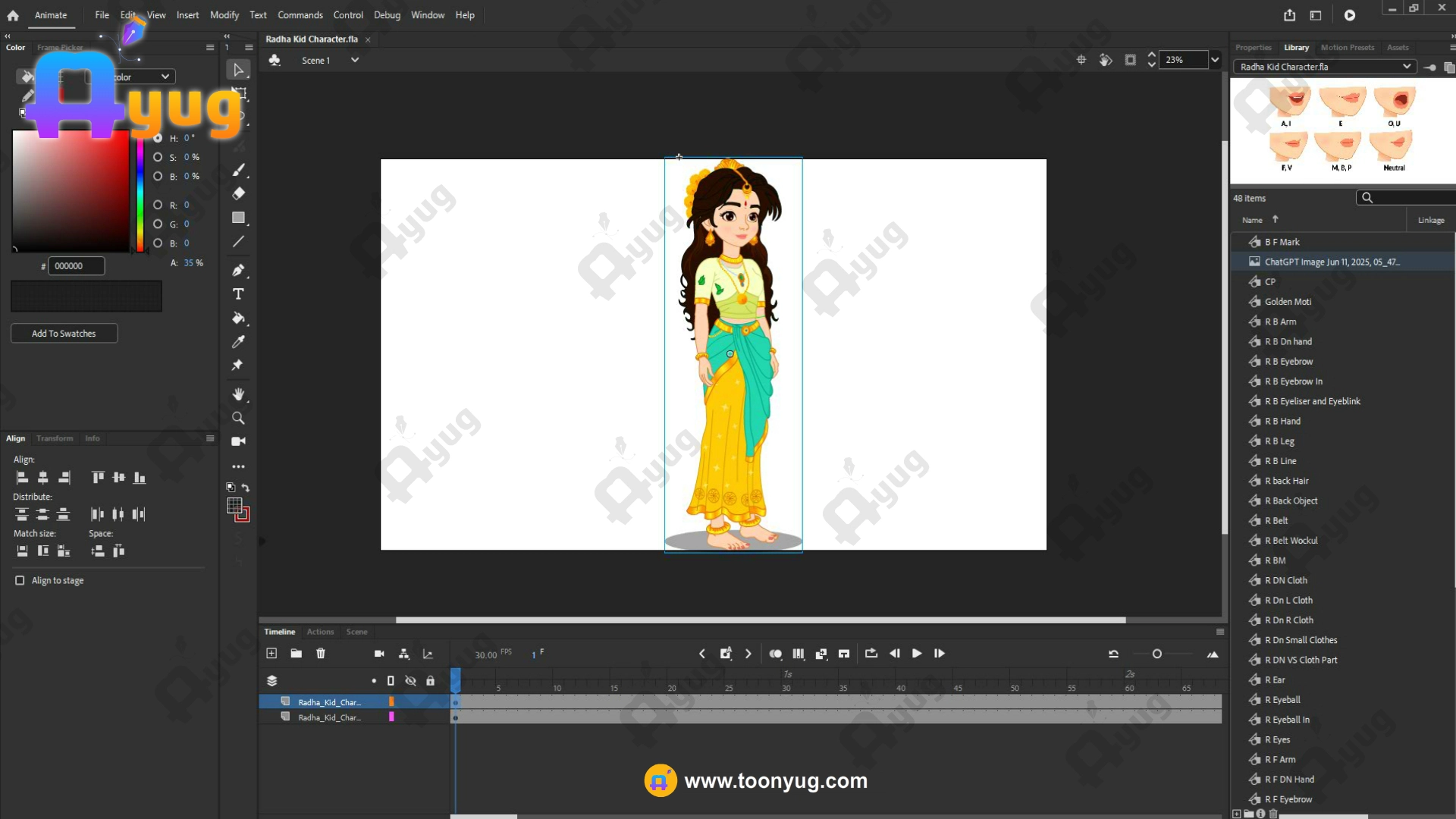The height and width of the screenshot is (819, 1456).
Task: Select the Eraser tool
Action: (x=238, y=193)
